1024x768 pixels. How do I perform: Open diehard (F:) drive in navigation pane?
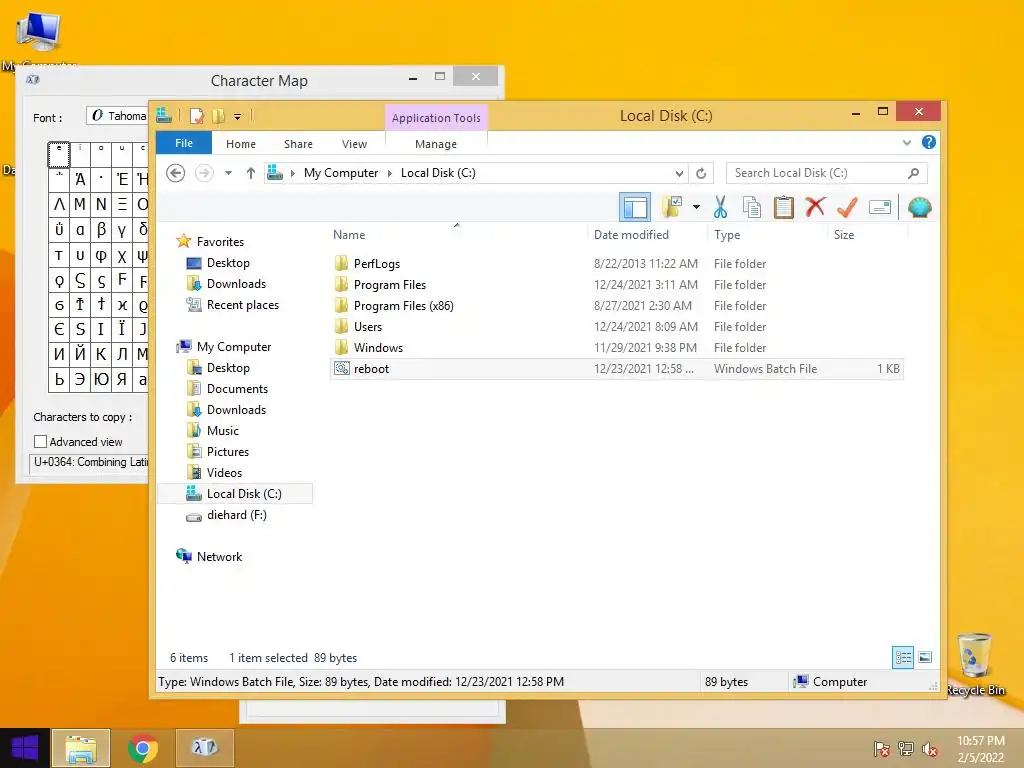[x=236, y=515]
